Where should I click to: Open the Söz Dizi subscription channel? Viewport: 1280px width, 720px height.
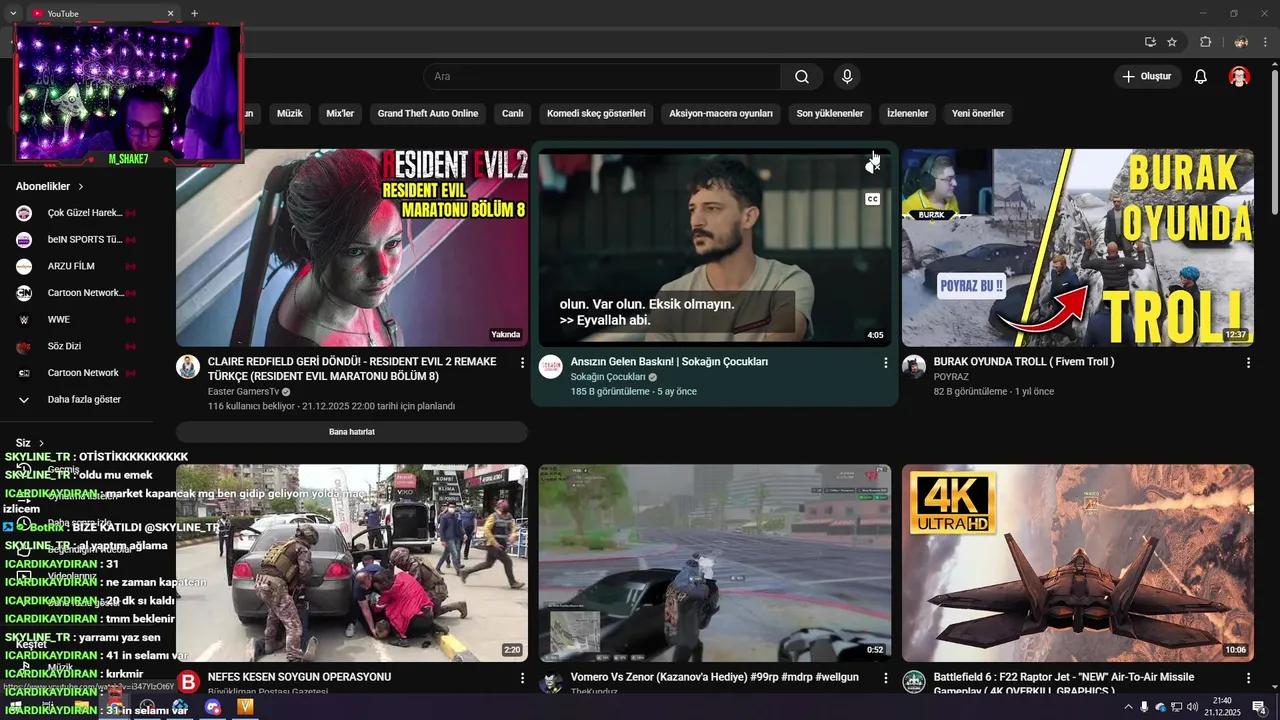(x=75, y=346)
